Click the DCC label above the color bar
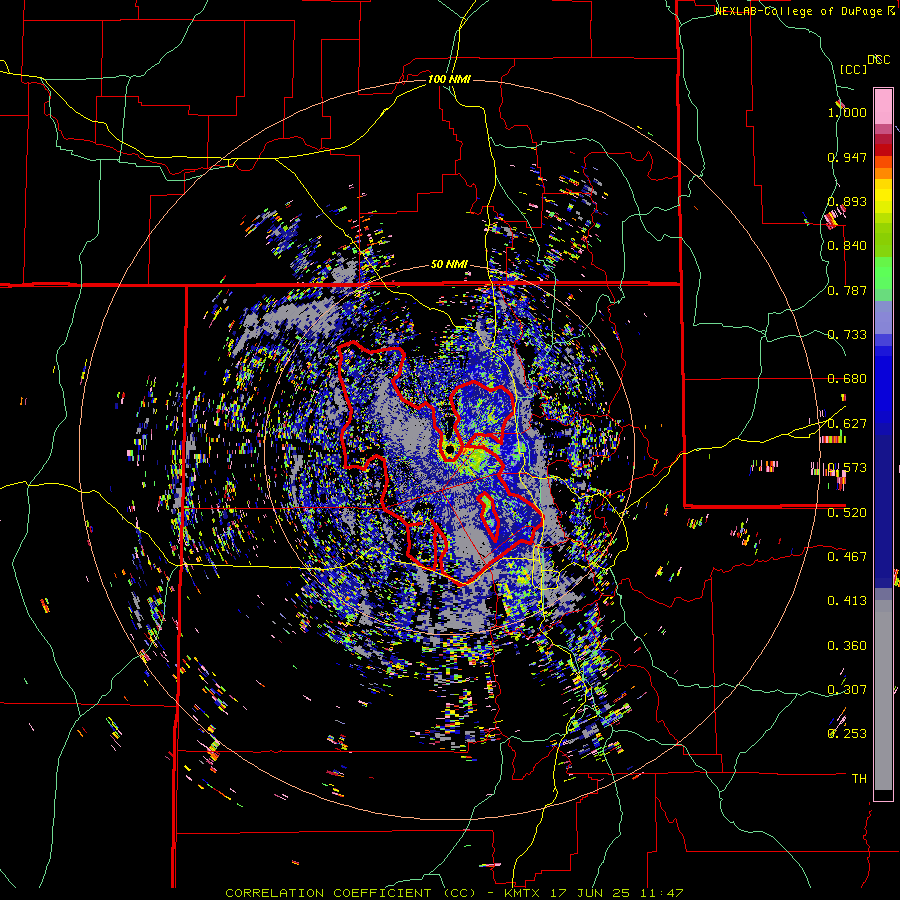This screenshot has width=900, height=900. click(x=879, y=60)
